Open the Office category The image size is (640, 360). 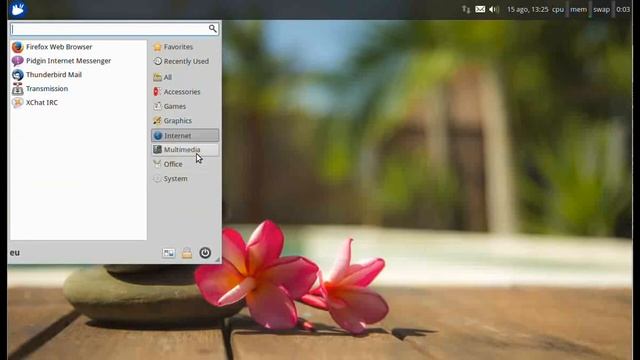click(x=185, y=164)
